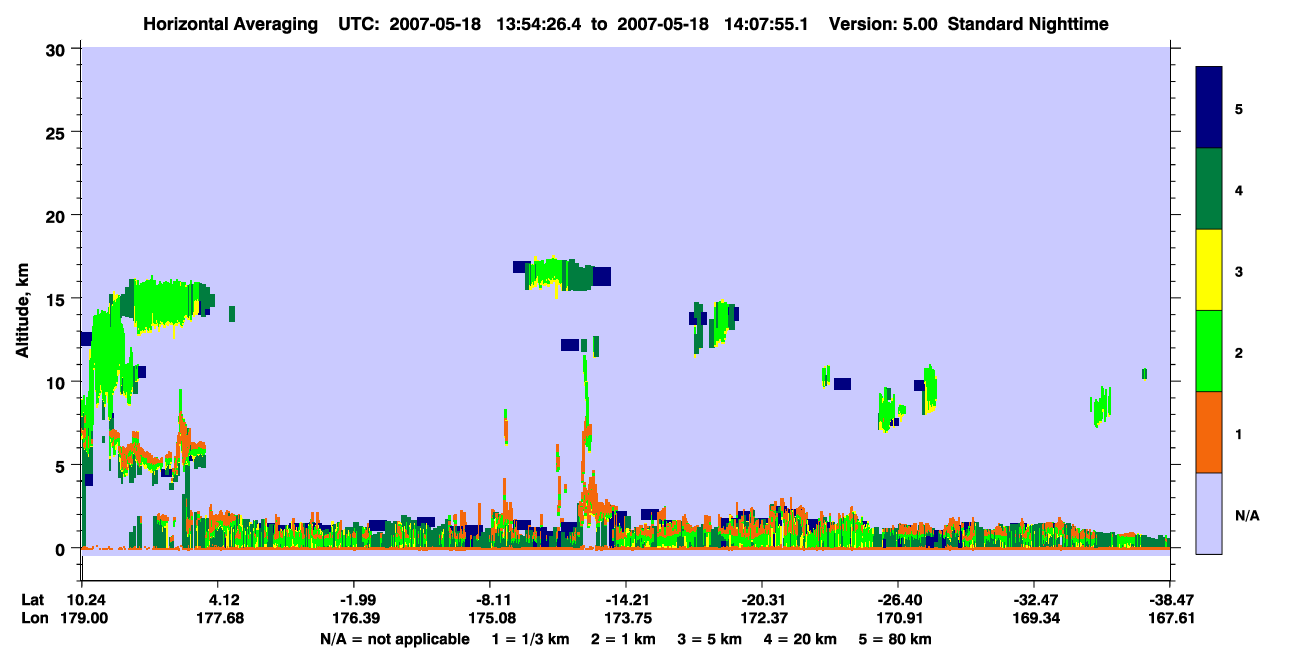Click latitude value -14.21
The height and width of the screenshot is (667, 1300).
(626, 600)
